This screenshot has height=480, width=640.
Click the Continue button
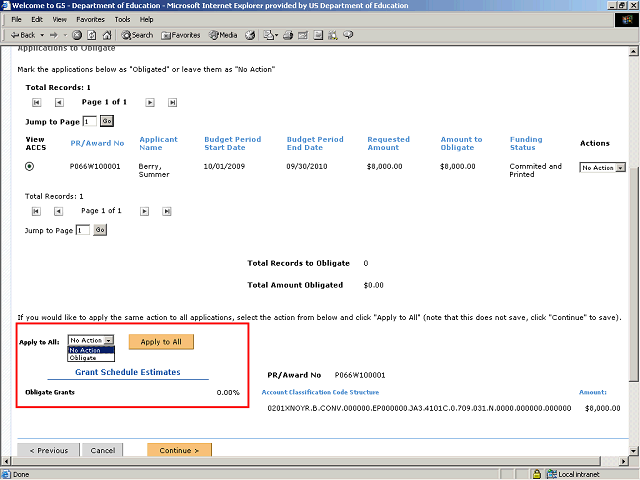(179, 450)
